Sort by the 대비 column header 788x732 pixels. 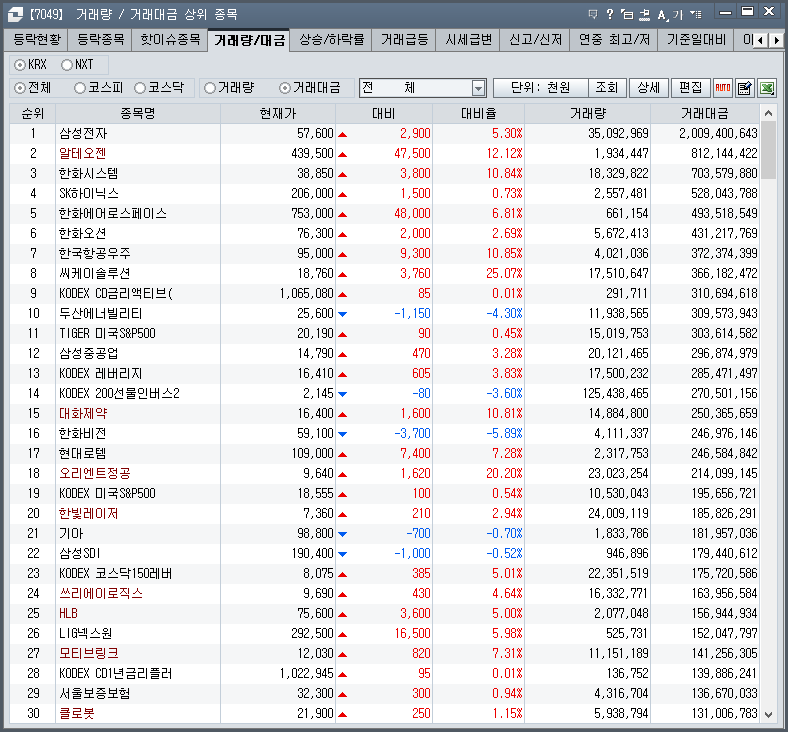[x=384, y=114]
